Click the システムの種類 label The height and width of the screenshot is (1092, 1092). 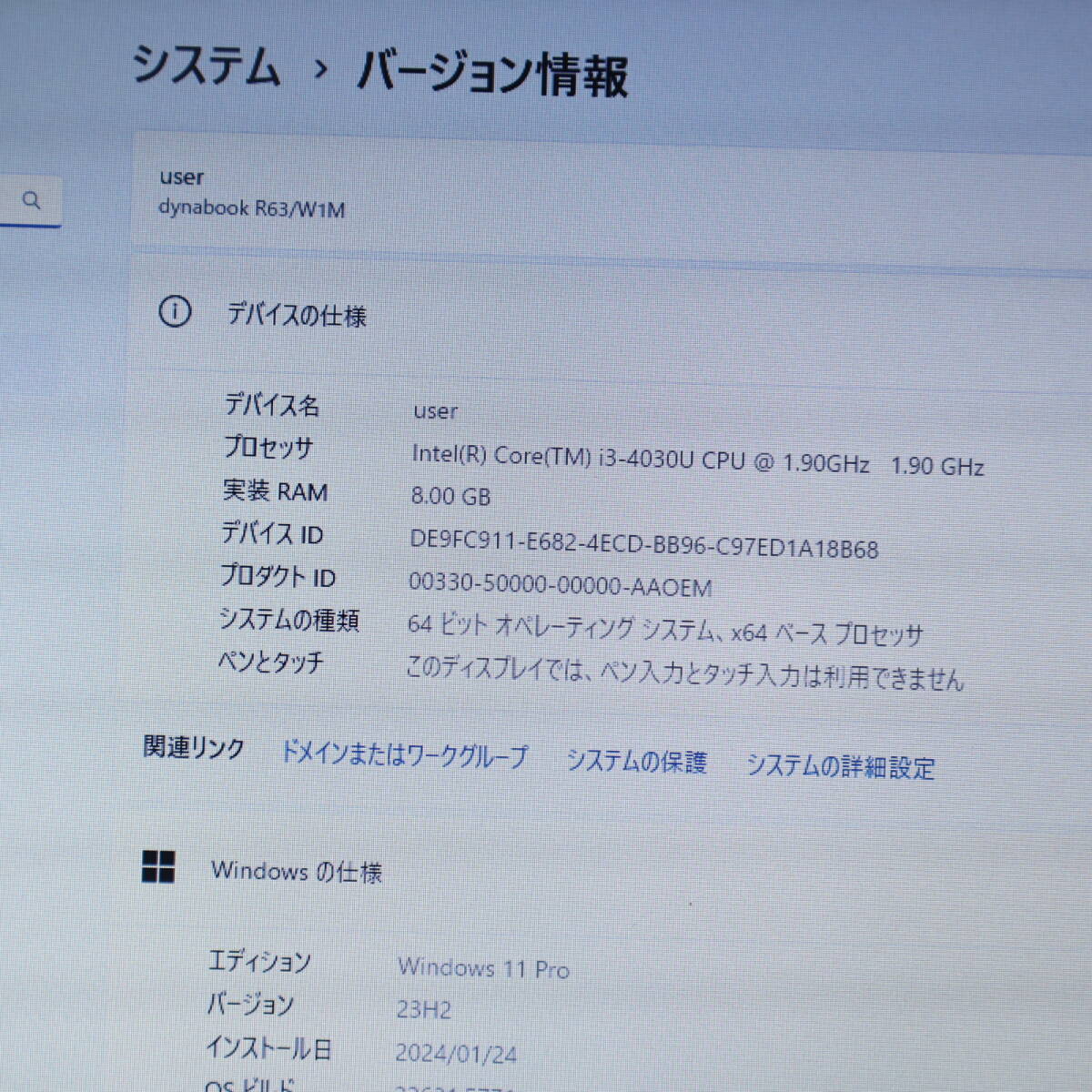point(289,620)
